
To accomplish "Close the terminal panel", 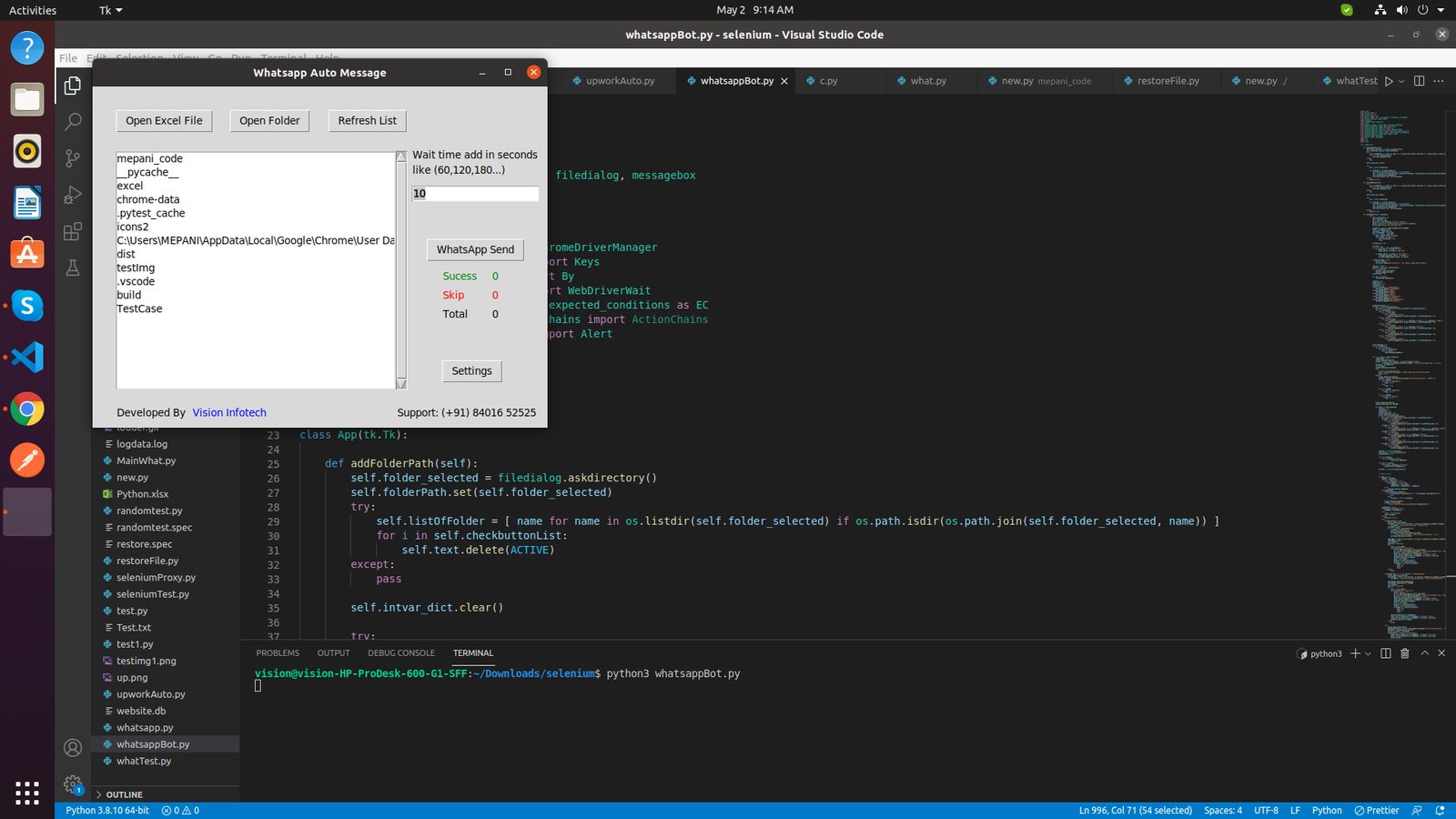I will (x=1441, y=653).
